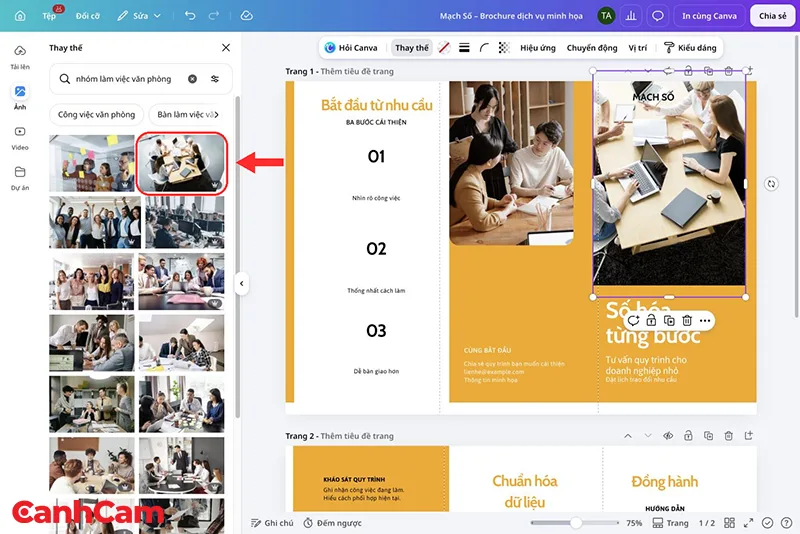Select the Bàn làm việc văn chip
The width and height of the screenshot is (800, 534).
pos(185,114)
